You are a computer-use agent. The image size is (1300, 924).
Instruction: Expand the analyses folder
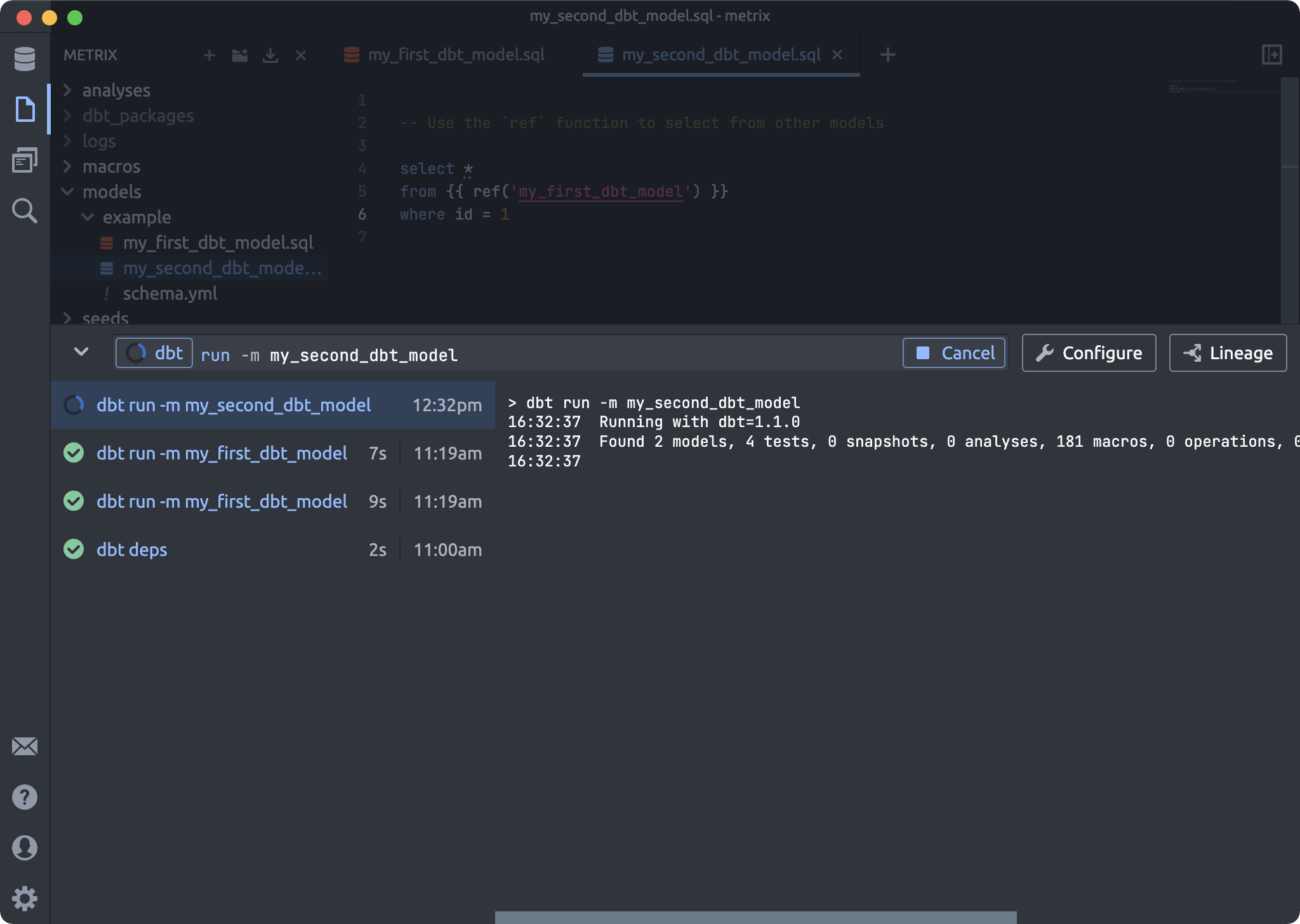67,90
